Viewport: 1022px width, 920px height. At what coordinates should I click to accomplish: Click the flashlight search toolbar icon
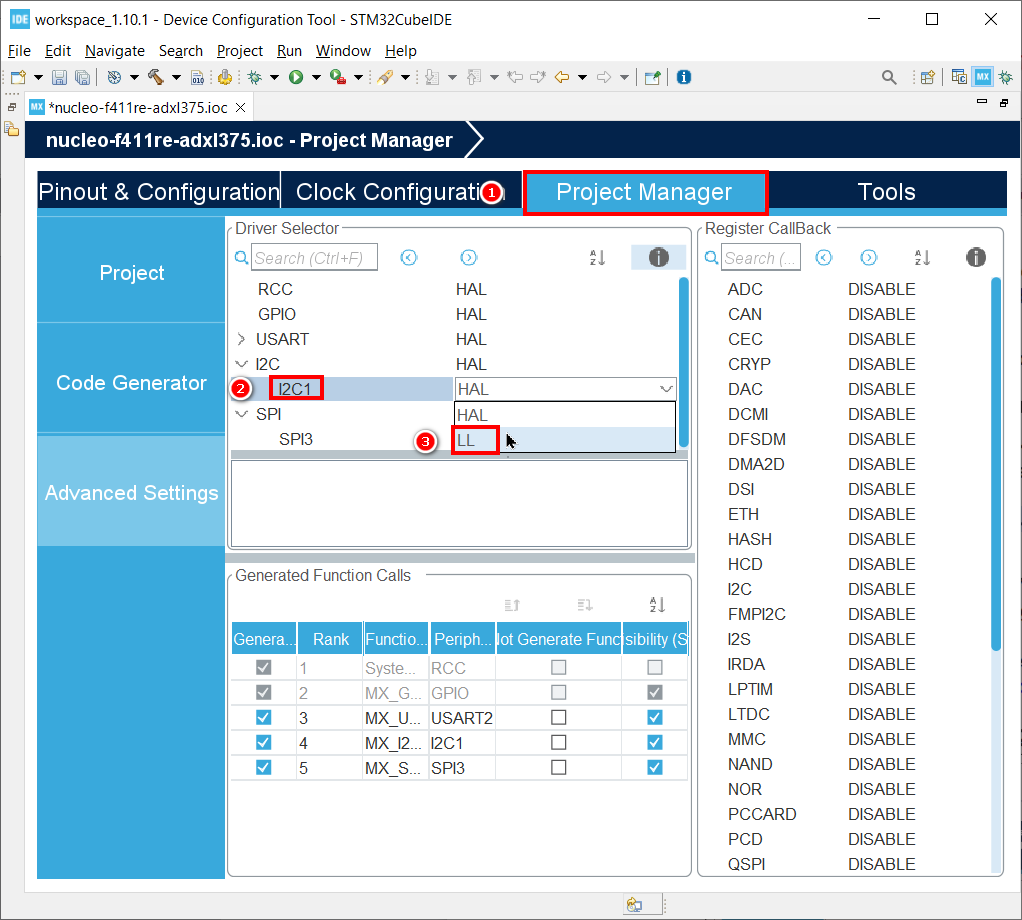tap(385, 78)
